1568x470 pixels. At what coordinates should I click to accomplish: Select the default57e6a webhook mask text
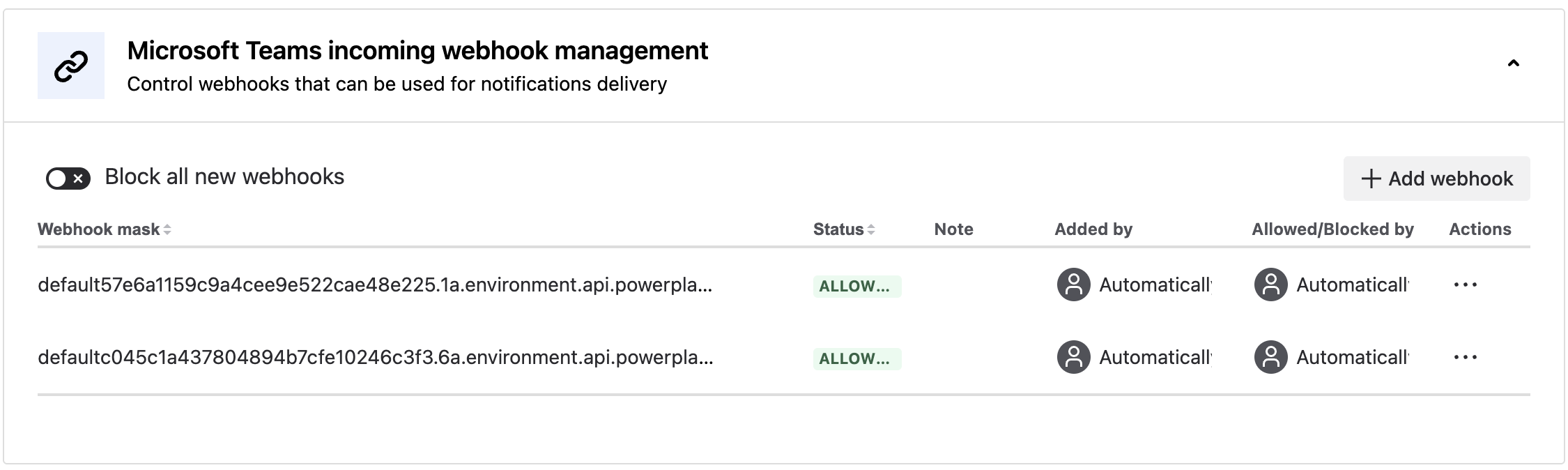click(374, 285)
